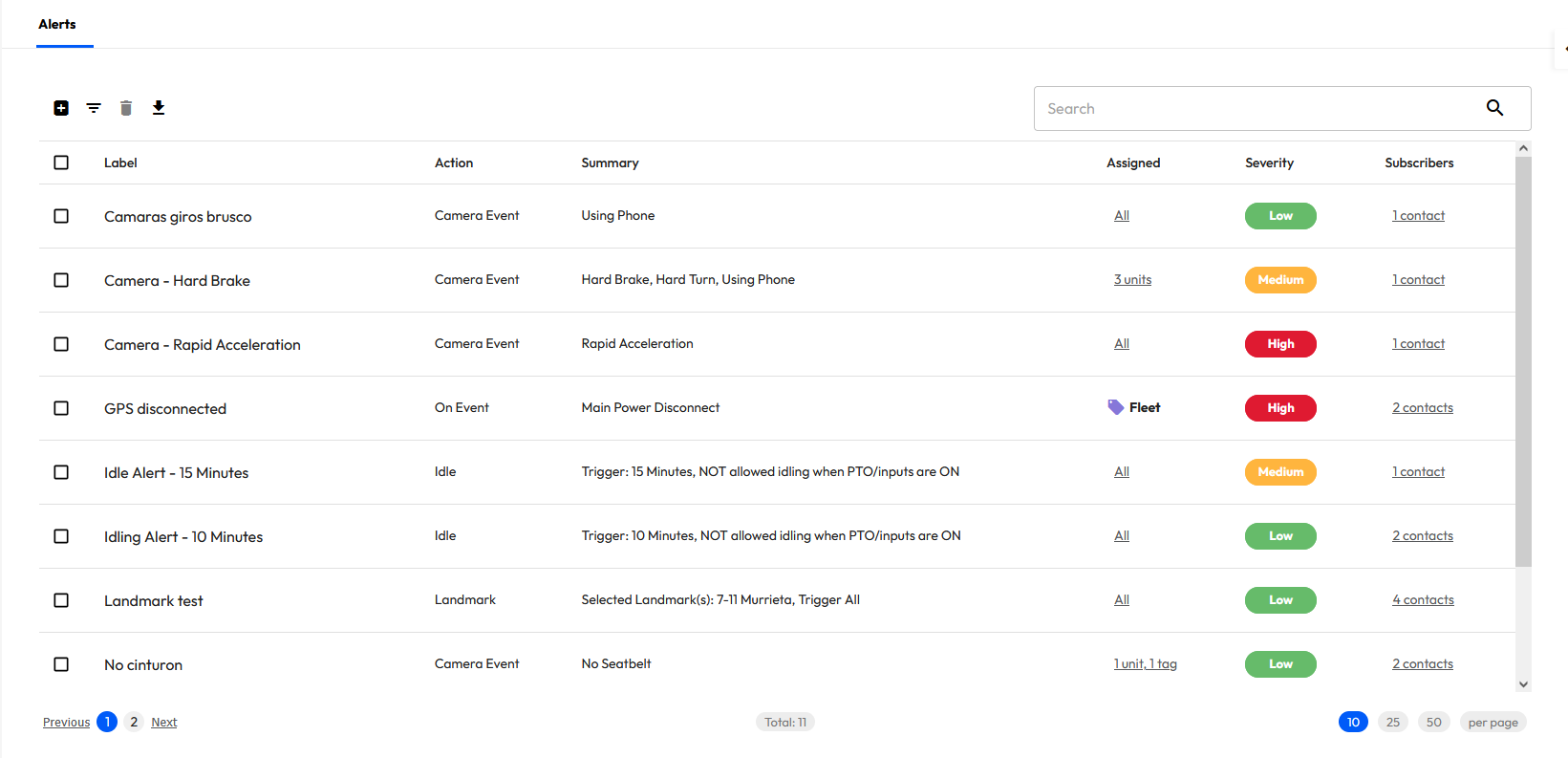The image size is (1568, 758).
Task: Check the Landmark test row checkbox
Action: (x=61, y=600)
